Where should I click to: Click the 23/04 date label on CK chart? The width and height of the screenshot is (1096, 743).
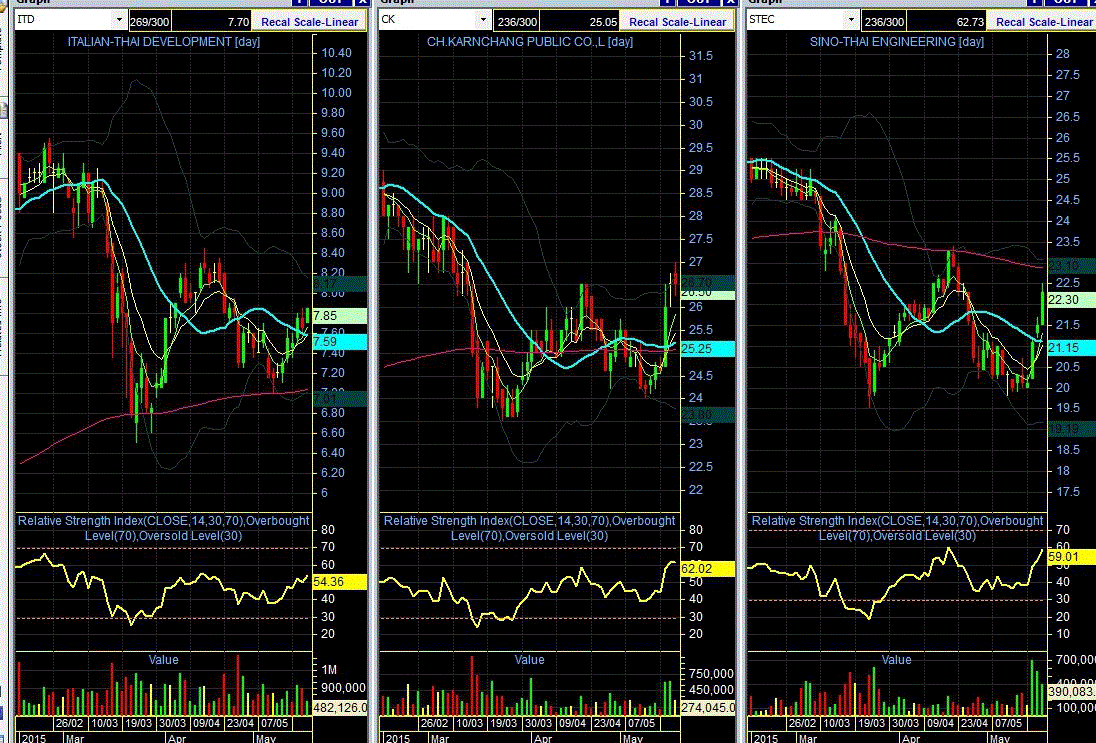(607, 723)
